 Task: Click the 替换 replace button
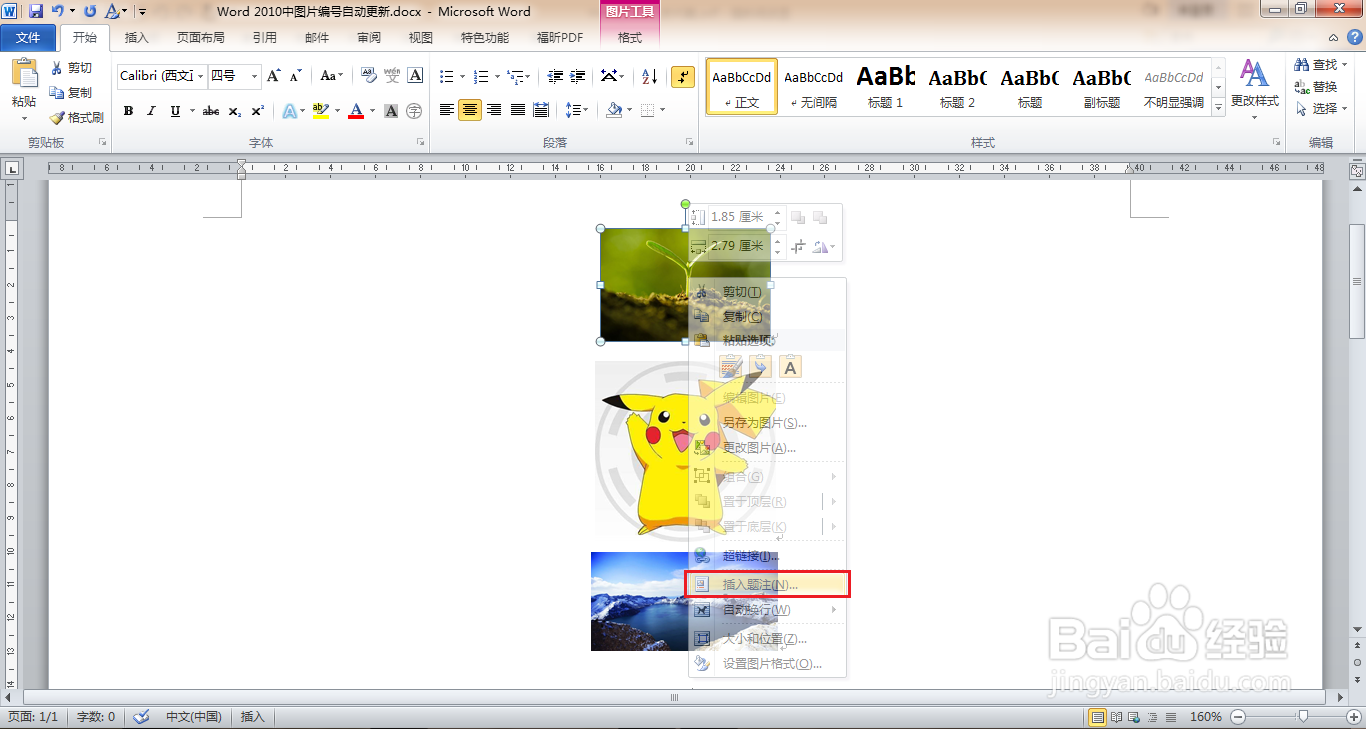tap(1317, 86)
